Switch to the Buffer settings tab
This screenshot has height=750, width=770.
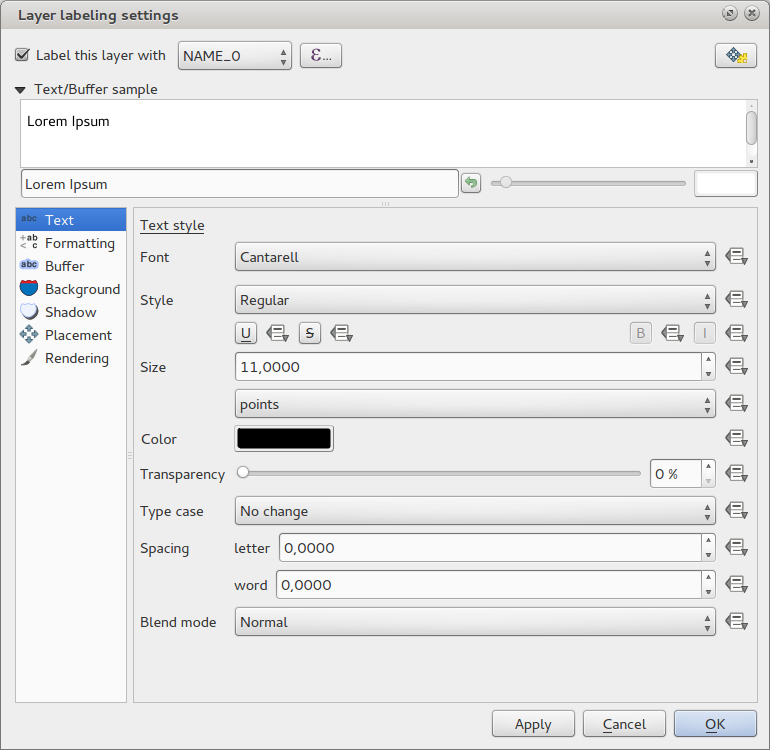(x=64, y=266)
